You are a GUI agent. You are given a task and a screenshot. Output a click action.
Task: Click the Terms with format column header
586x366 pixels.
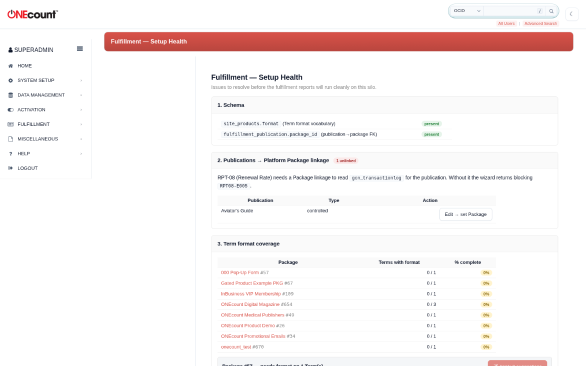point(399,262)
